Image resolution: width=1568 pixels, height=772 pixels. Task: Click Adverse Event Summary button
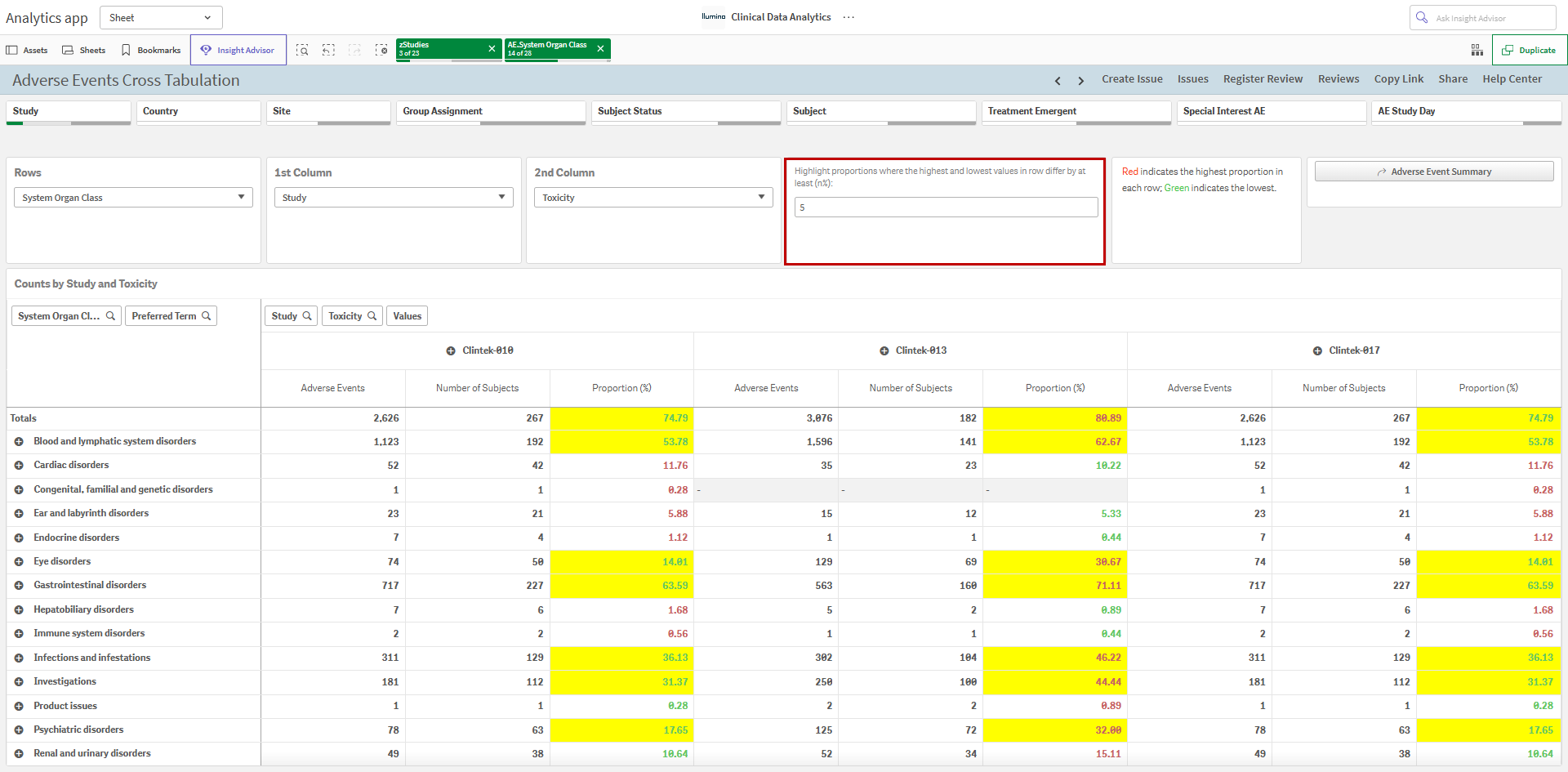(x=1434, y=172)
